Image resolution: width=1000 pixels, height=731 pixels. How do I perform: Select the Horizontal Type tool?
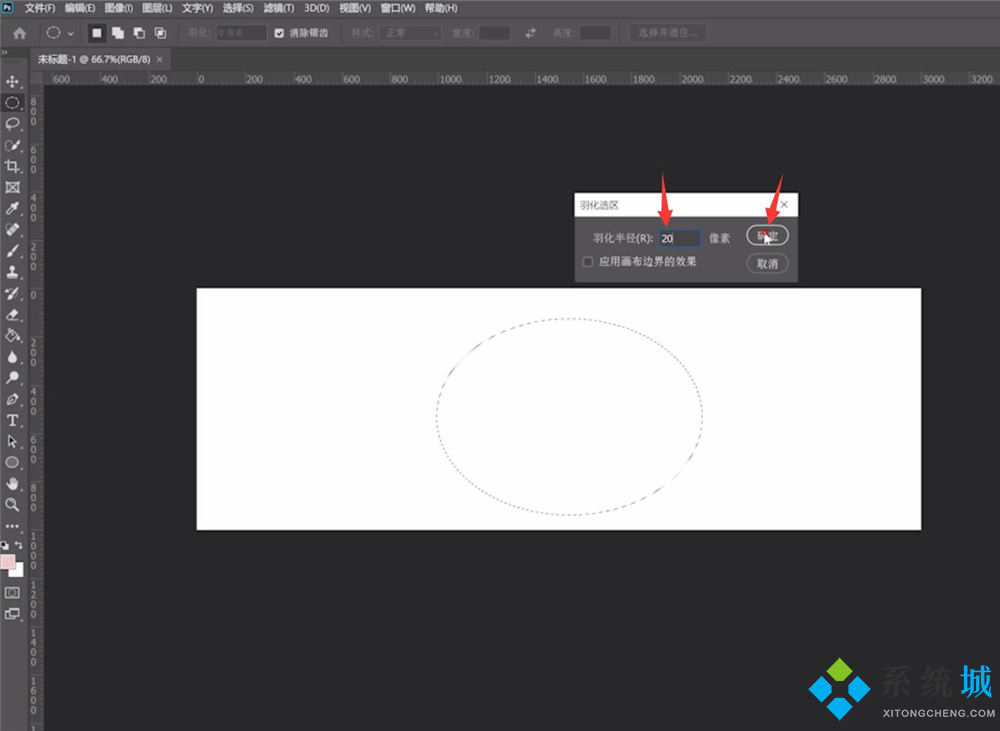click(13, 420)
